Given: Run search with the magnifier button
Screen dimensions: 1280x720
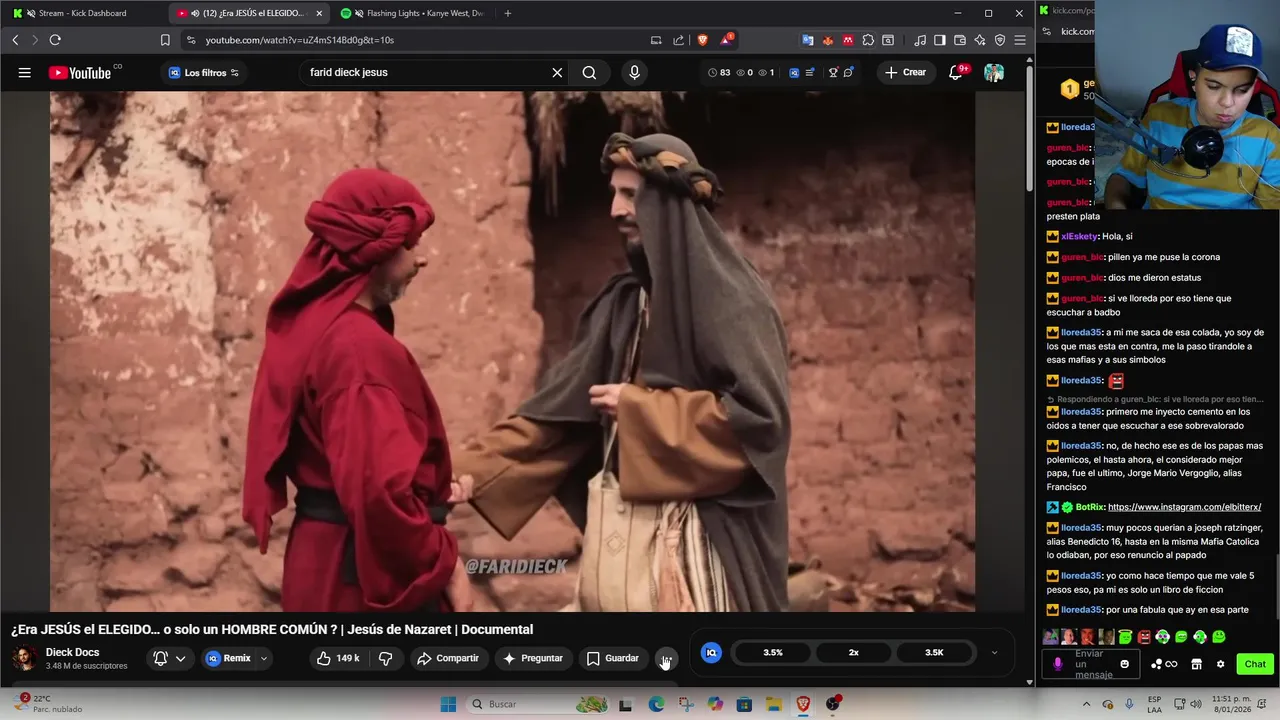Looking at the screenshot, I should [x=589, y=72].
